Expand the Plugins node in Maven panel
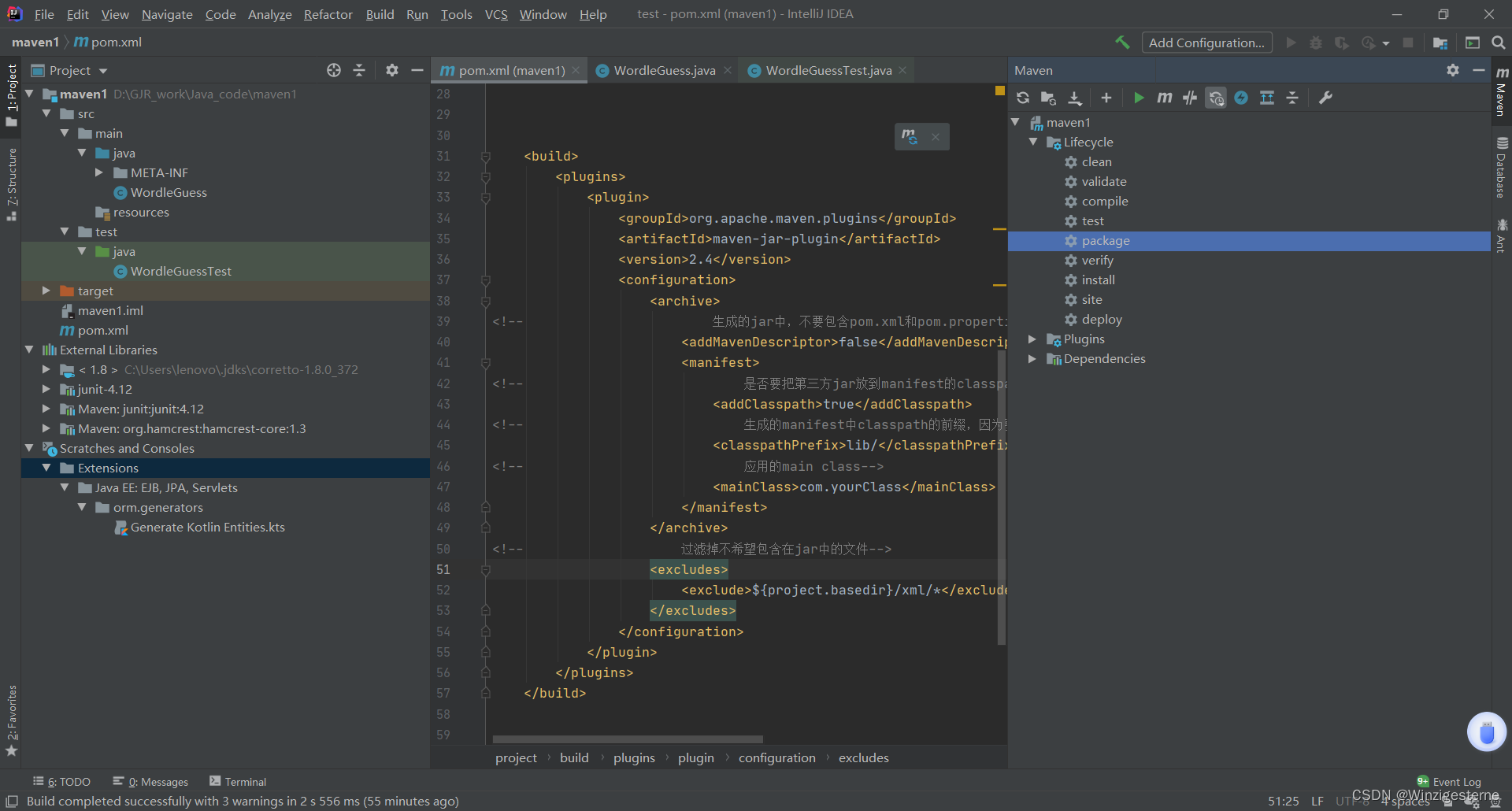The width and height of the screenshot is (1512, 811). pos(1032,339)
